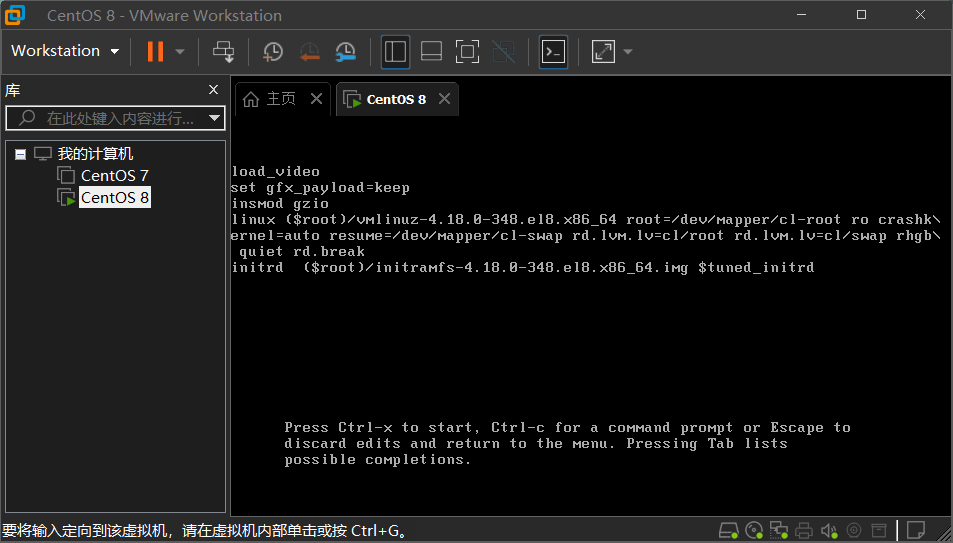Collapse the 我的计算机 tree node
Viewport: 953px width, 543px height.
[21, 154]
